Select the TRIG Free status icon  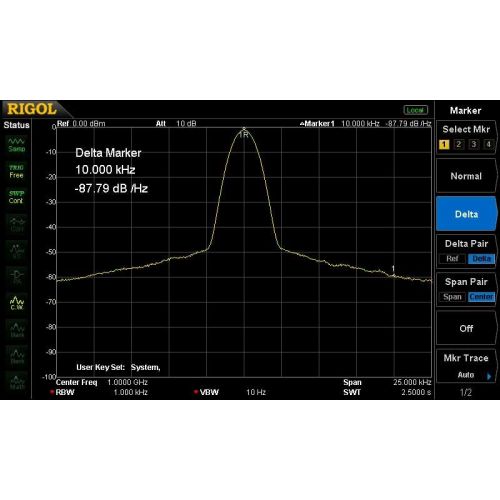tap(16, 171)
